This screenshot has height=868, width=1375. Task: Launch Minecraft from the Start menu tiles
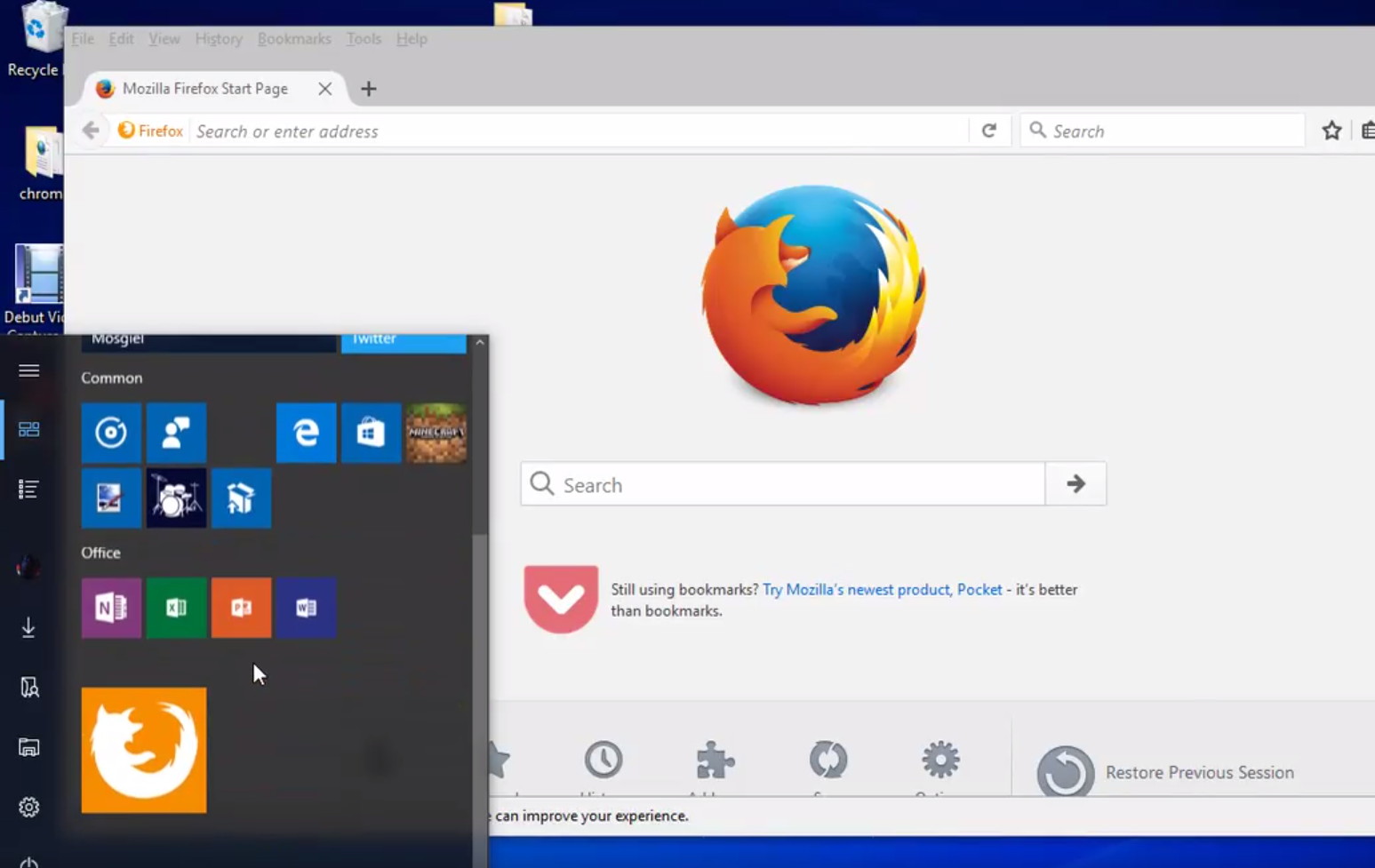tap(436, 433)
